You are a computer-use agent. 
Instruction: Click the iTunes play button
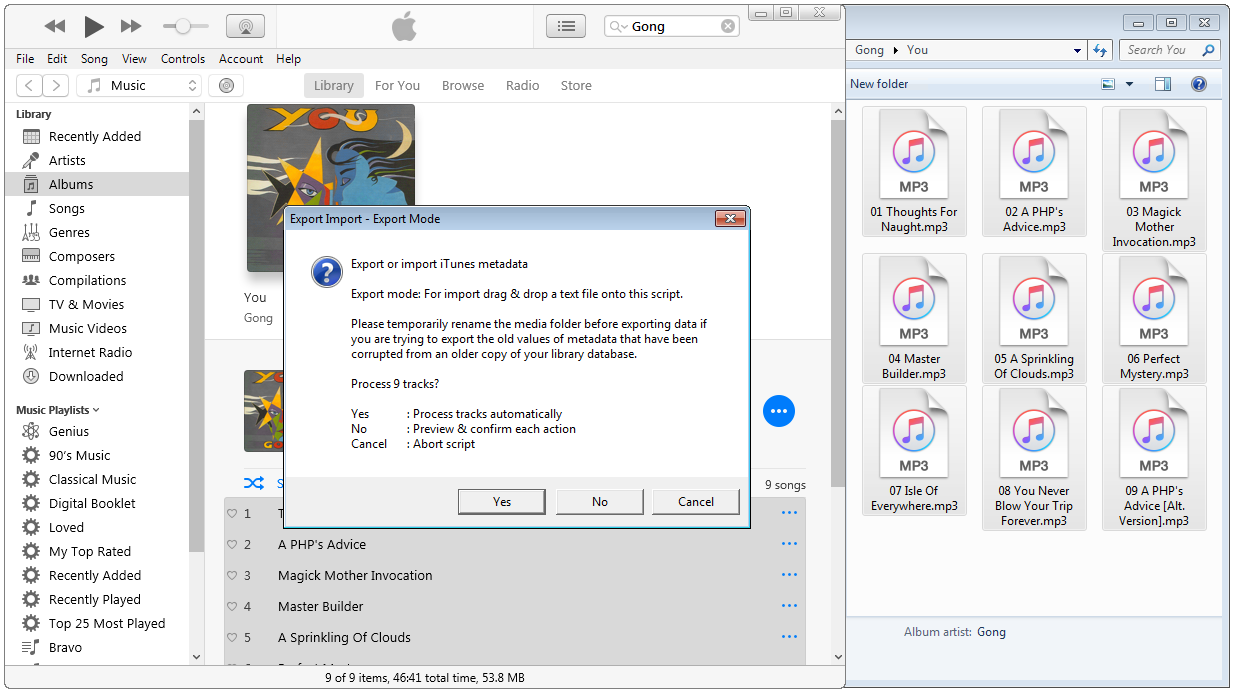point(93,26)
